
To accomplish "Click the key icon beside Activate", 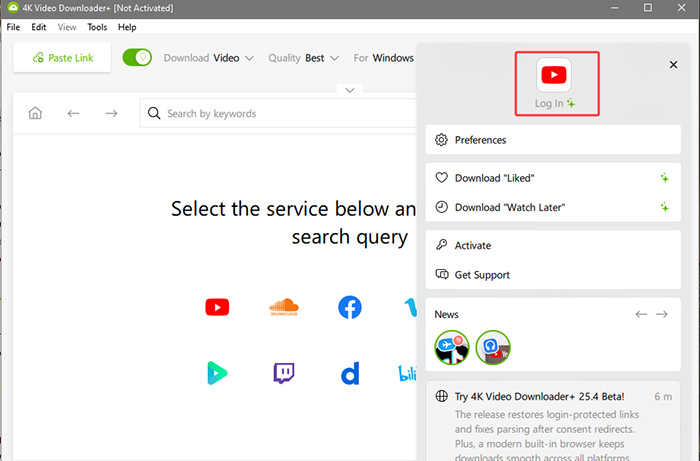I will [442, 245].
